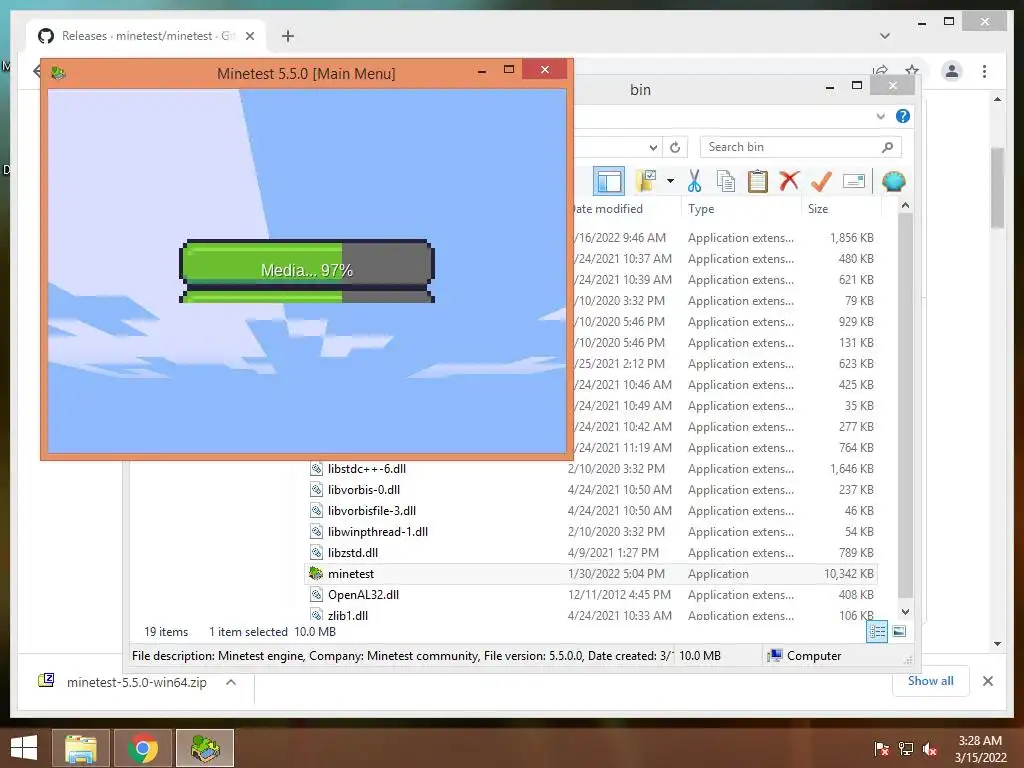Open the network tray icon

(x=905, y=749)
